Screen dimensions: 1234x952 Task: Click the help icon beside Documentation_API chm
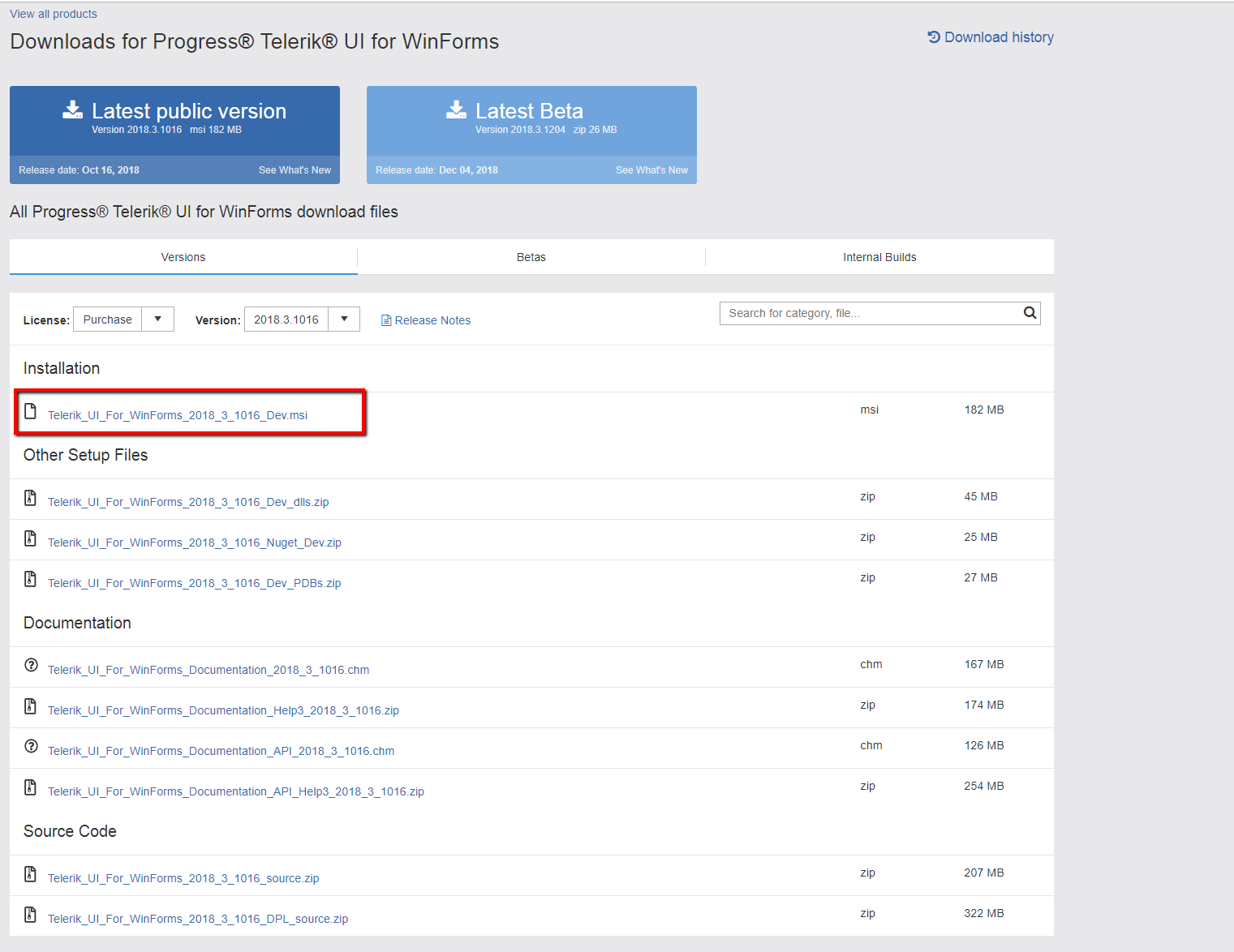(31, 746)
